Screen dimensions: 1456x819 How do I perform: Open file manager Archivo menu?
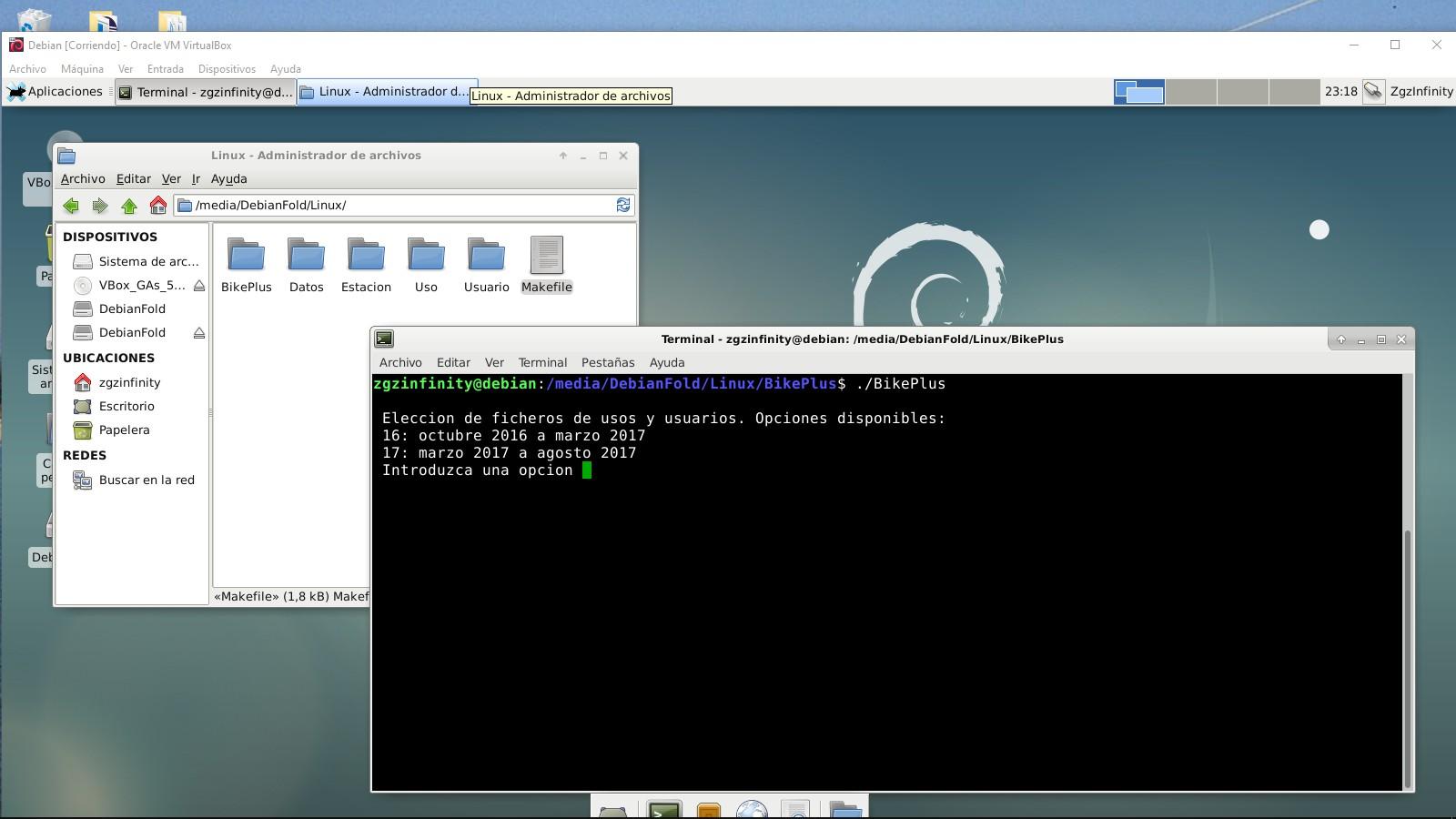coord(83,179)
